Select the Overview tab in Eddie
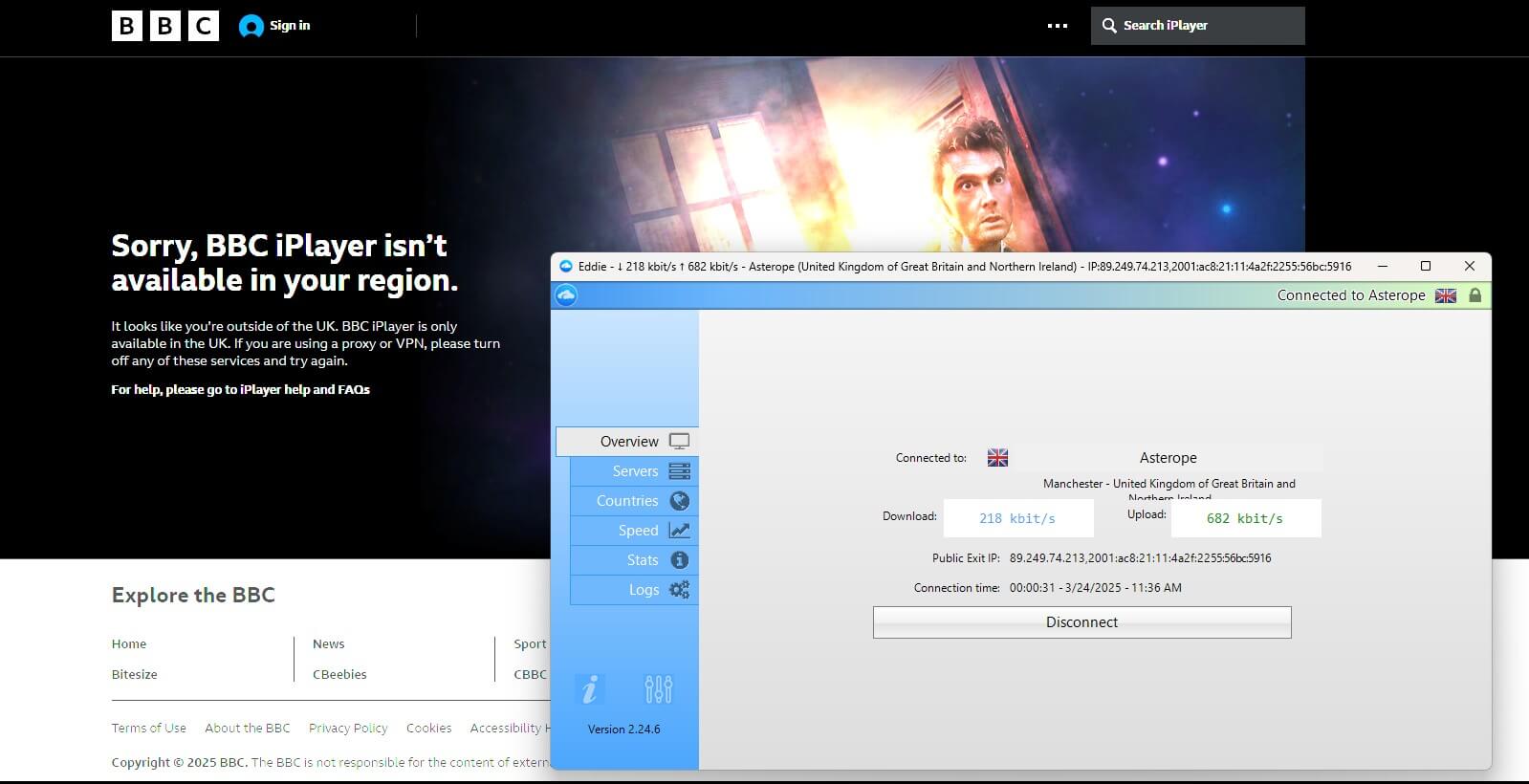Image resolution: width=1529 pixels, height=784 pixels. (x=627, y=442)
